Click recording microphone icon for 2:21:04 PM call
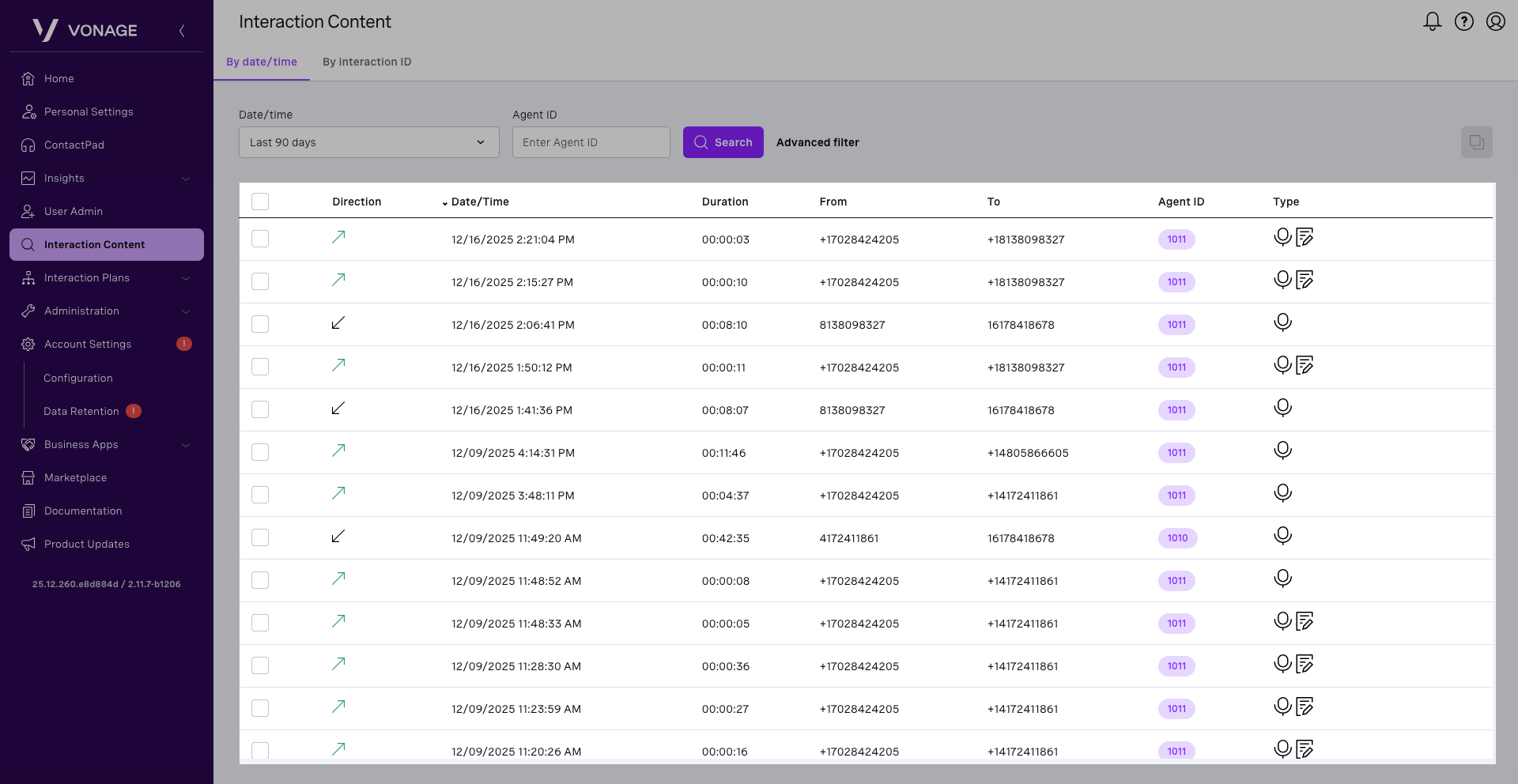Screen dimensions: 1518x784 click(1282, 237)
